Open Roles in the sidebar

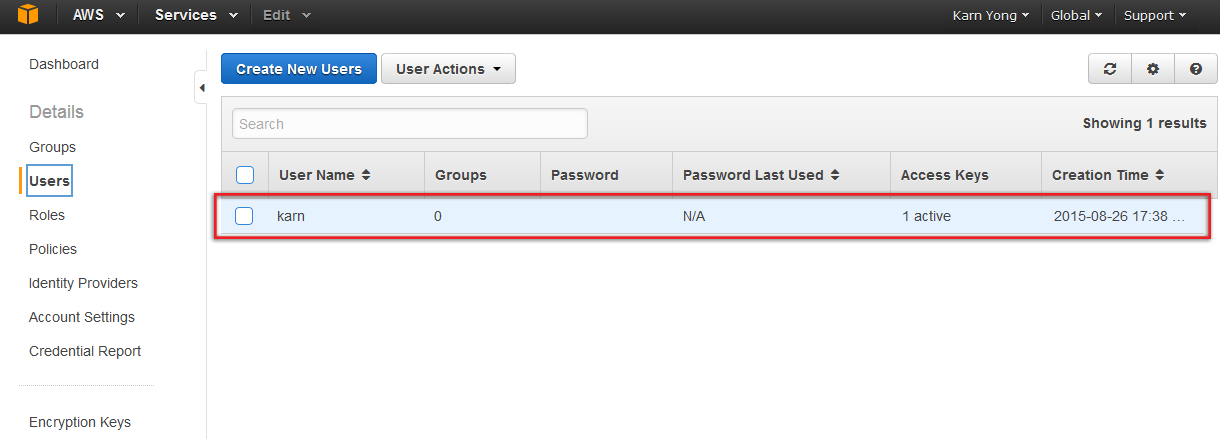pos(47,215)
